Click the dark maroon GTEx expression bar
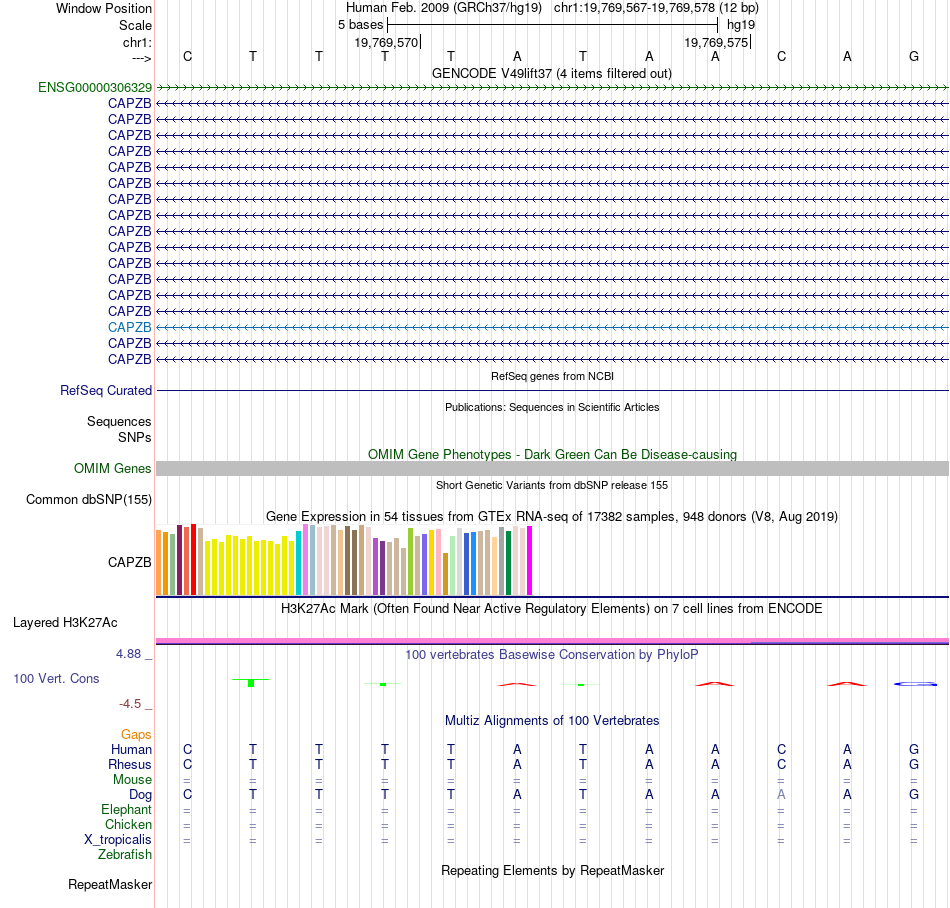Screen dimensions: 950x908 180,560
